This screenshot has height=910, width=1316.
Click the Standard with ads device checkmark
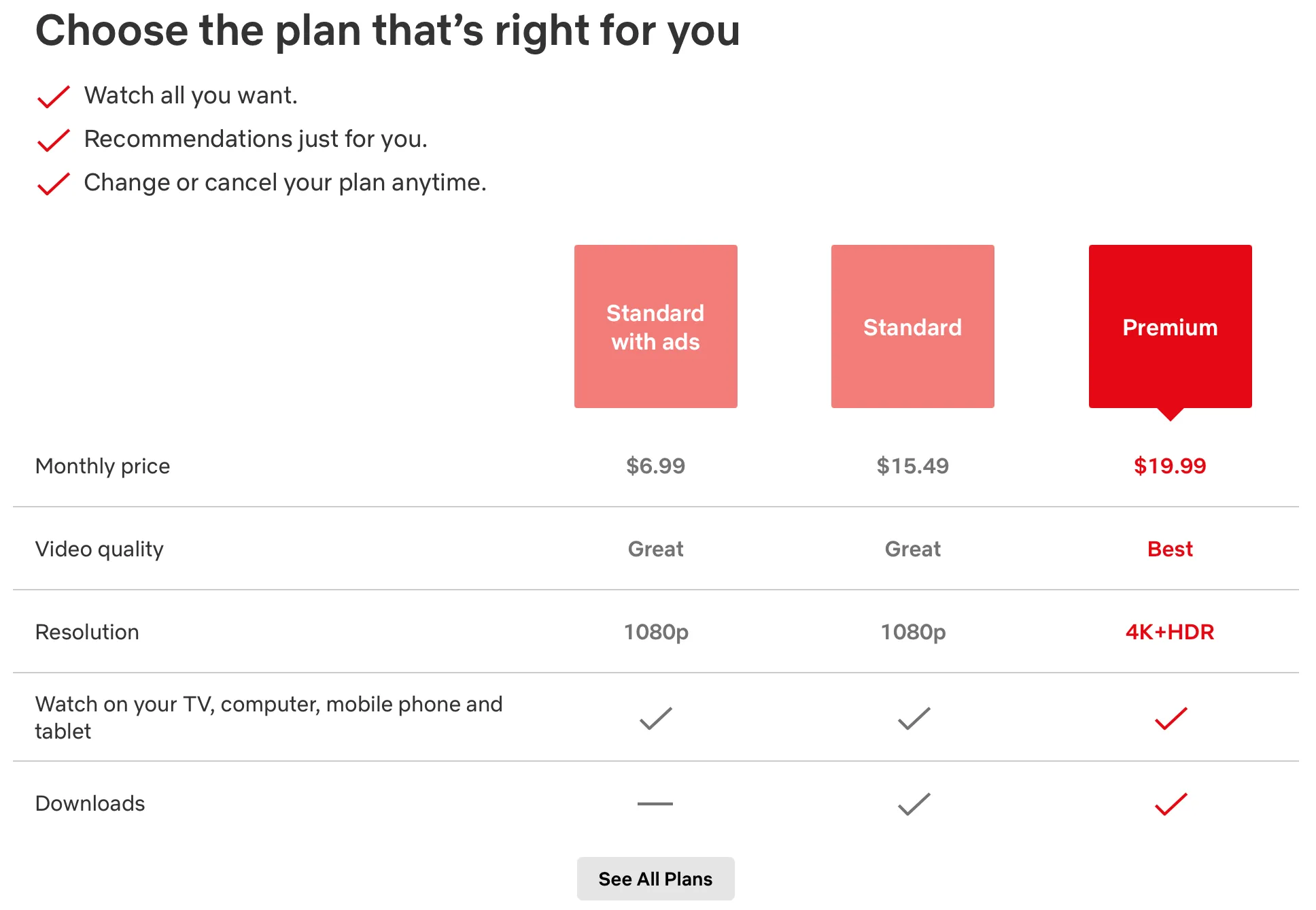(x=655, y=718)
